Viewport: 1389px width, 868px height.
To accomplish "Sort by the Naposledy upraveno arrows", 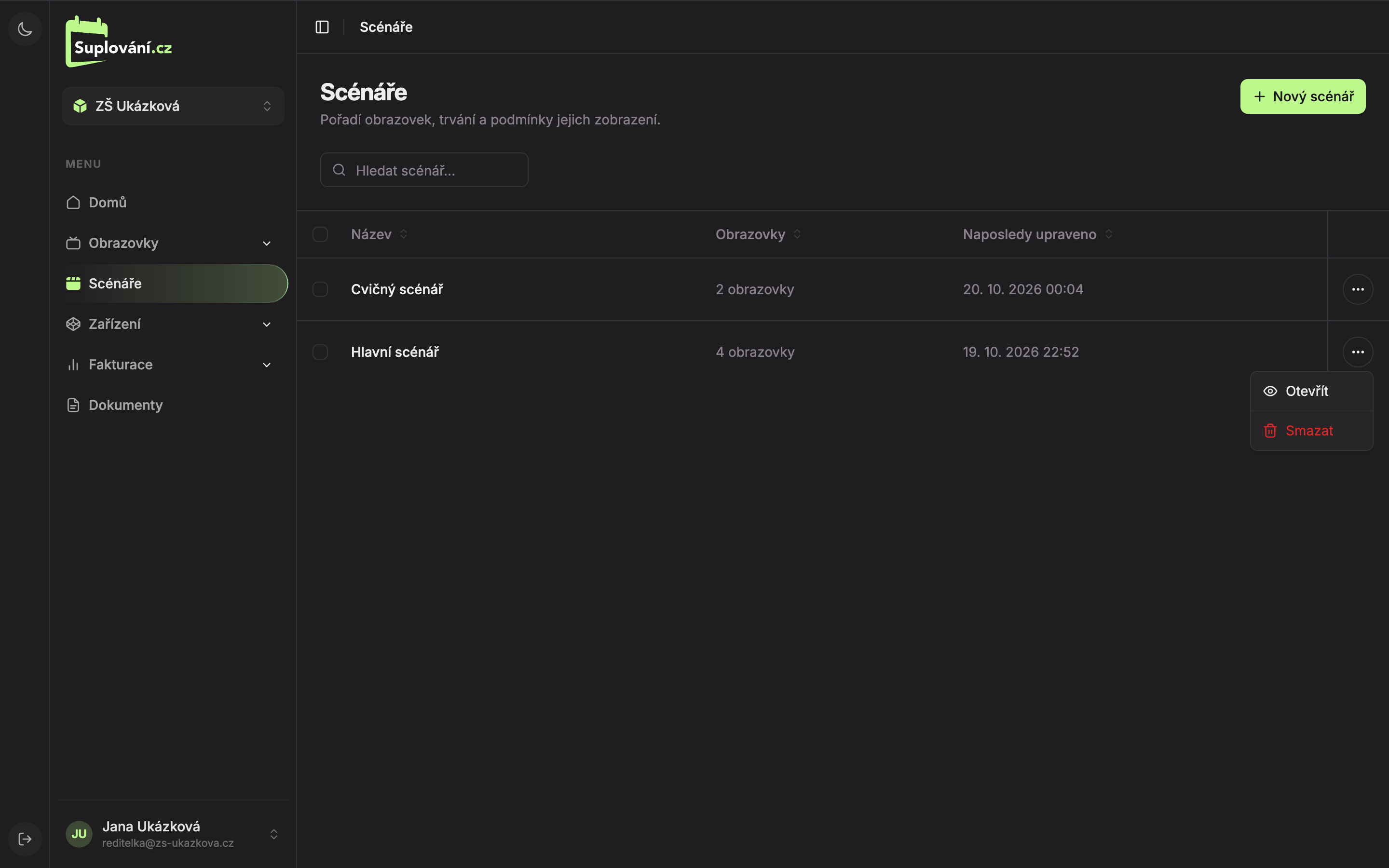I will tap(1109, 234).
